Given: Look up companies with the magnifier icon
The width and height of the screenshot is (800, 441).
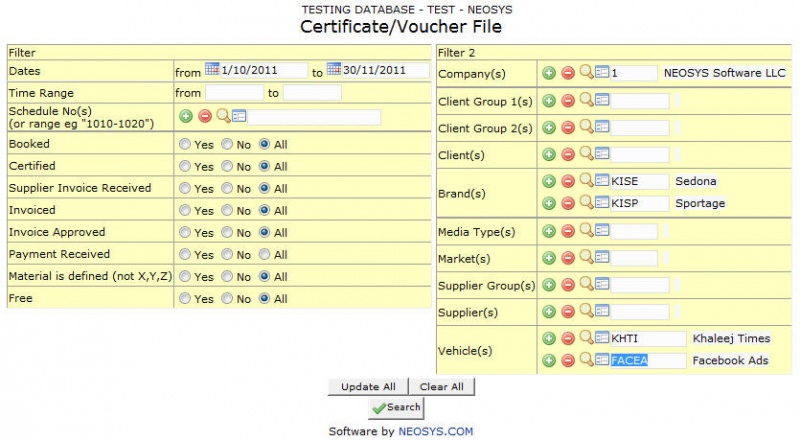Looking at the screenshot, I should coord(586,72).
